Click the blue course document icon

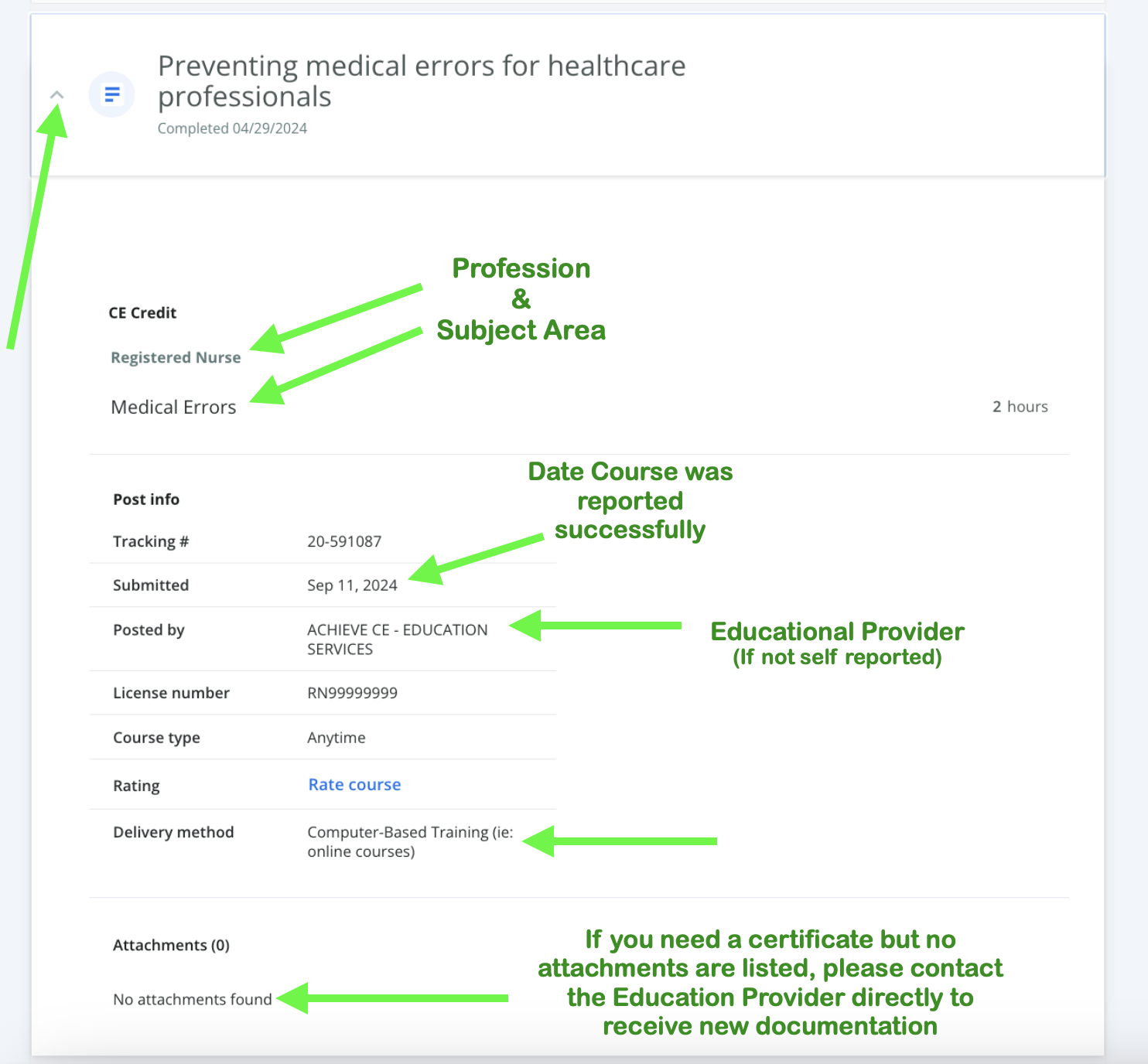click(112, 95)
